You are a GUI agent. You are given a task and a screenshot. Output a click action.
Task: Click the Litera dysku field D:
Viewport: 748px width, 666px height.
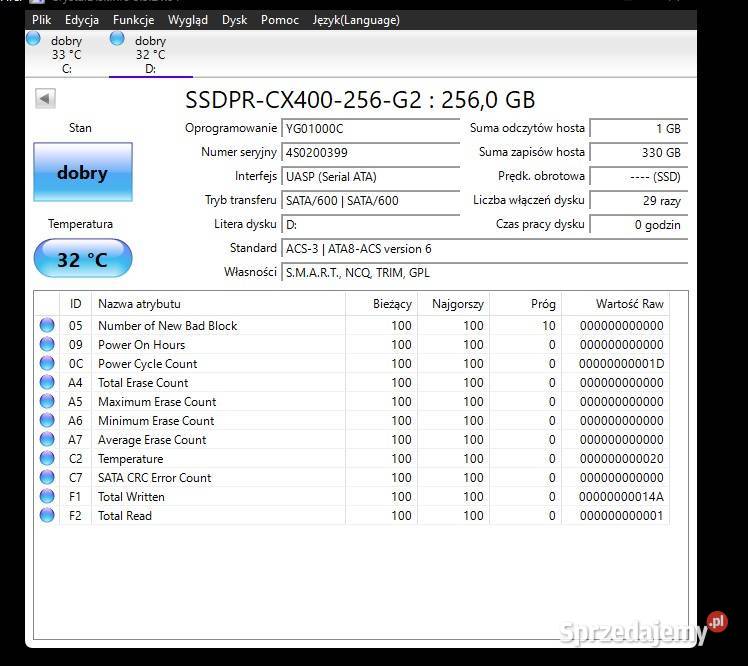pyautogui.click(x=370, y=225)
